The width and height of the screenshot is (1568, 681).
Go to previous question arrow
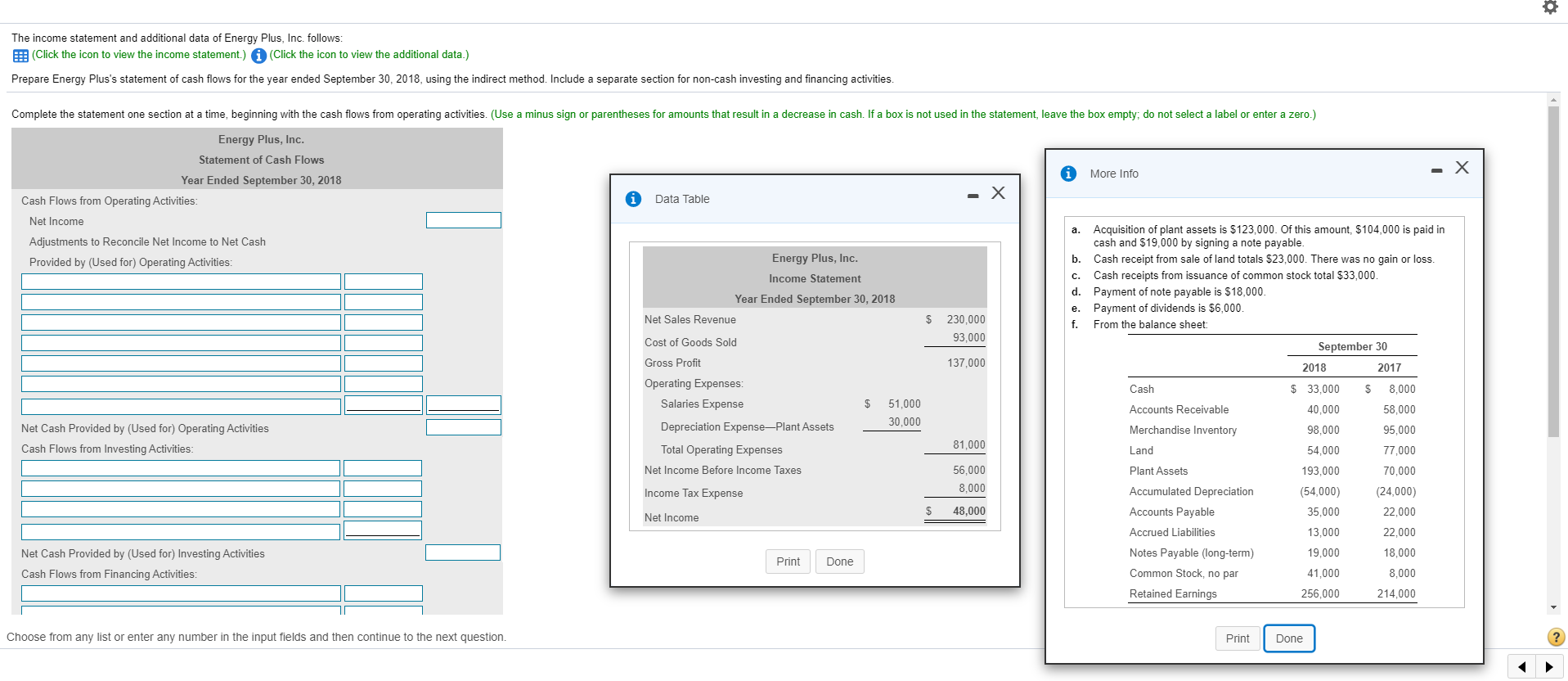[1521, 666]
